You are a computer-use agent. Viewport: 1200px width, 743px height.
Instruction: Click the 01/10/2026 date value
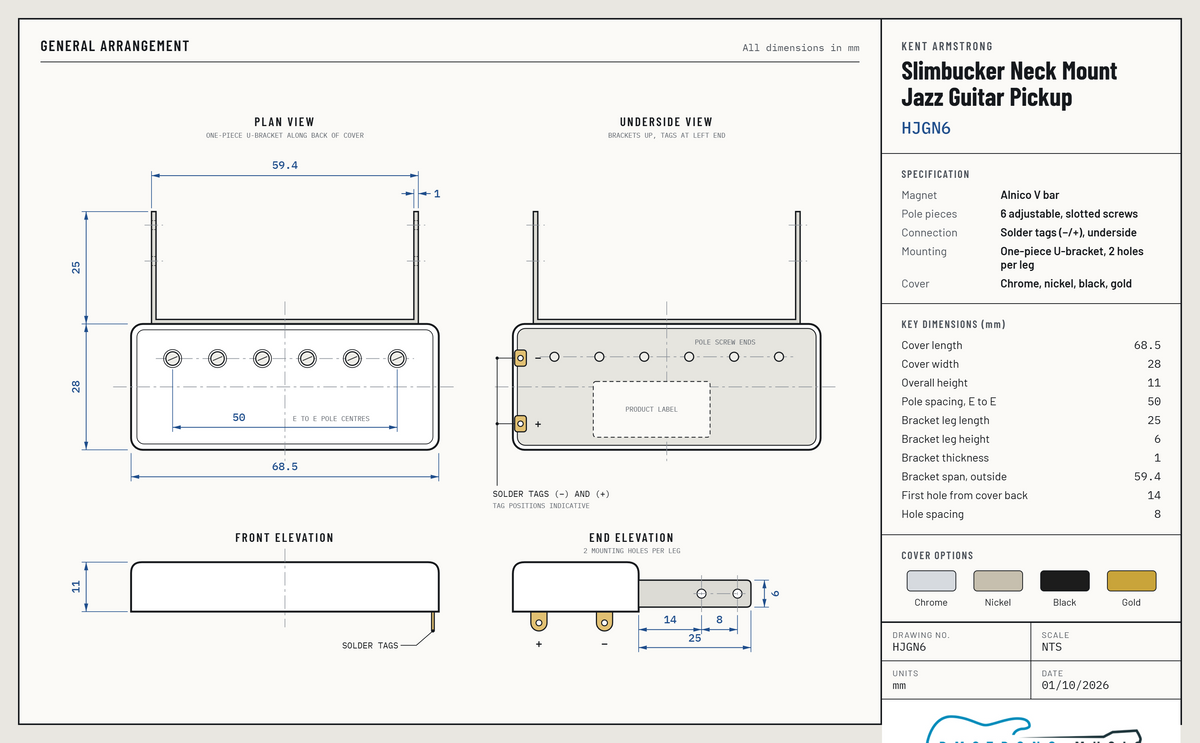1075,685
